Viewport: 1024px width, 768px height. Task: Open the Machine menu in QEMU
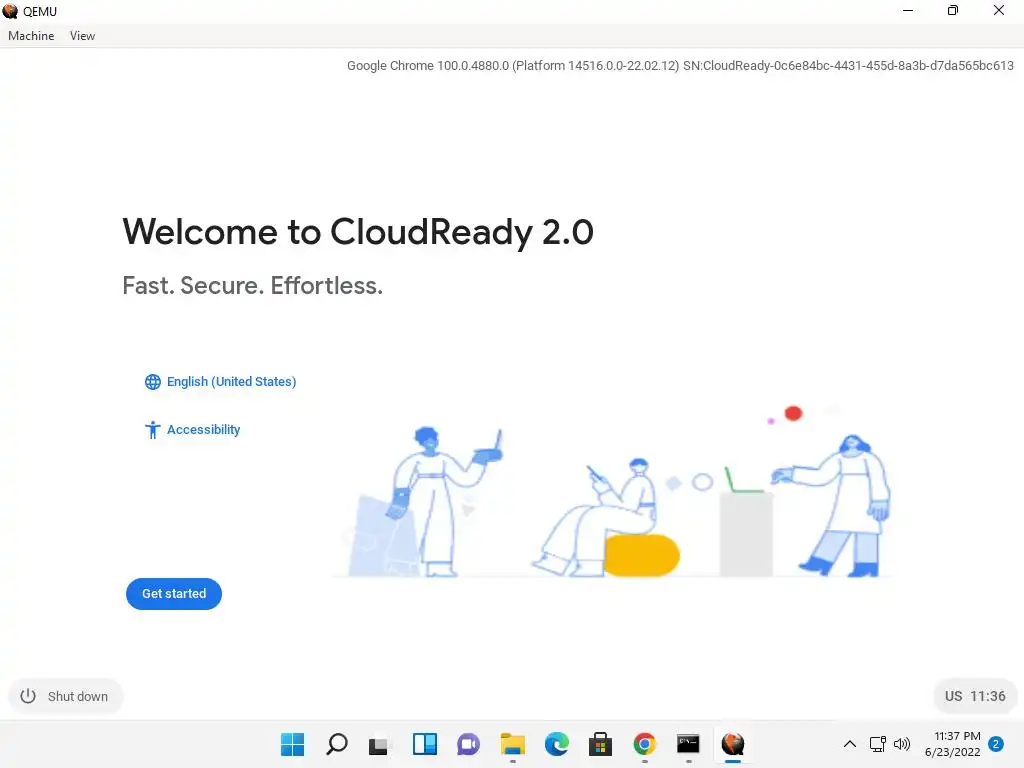[x=31, y=36]
